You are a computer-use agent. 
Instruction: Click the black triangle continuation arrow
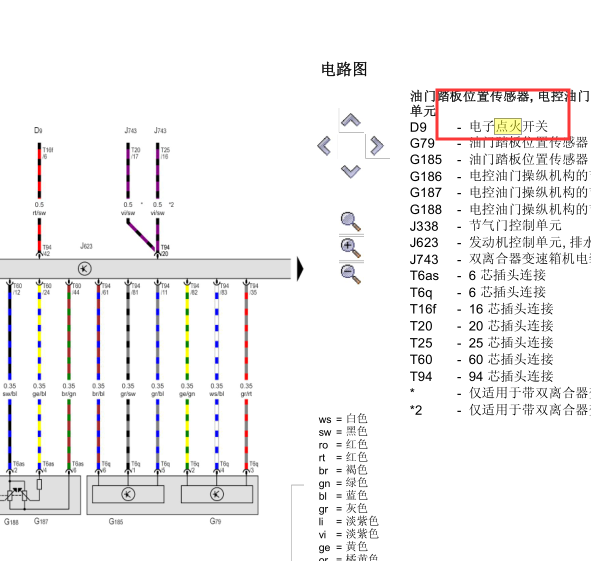[300, 269]
